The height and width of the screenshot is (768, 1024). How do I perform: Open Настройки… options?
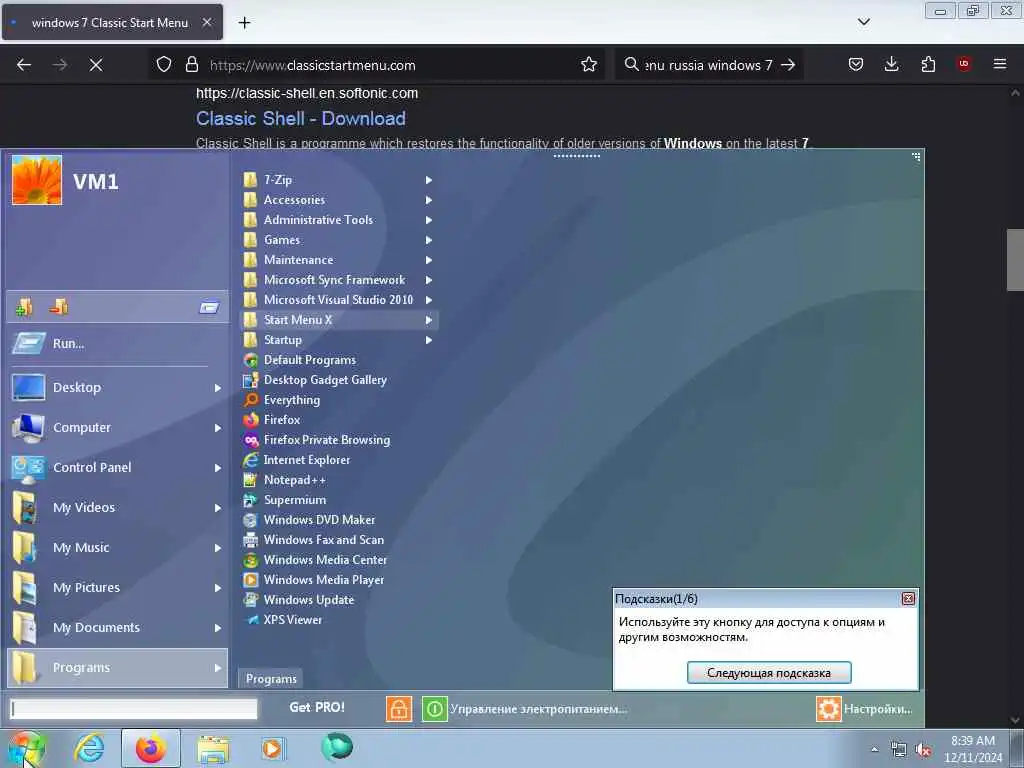click(878, 709)
